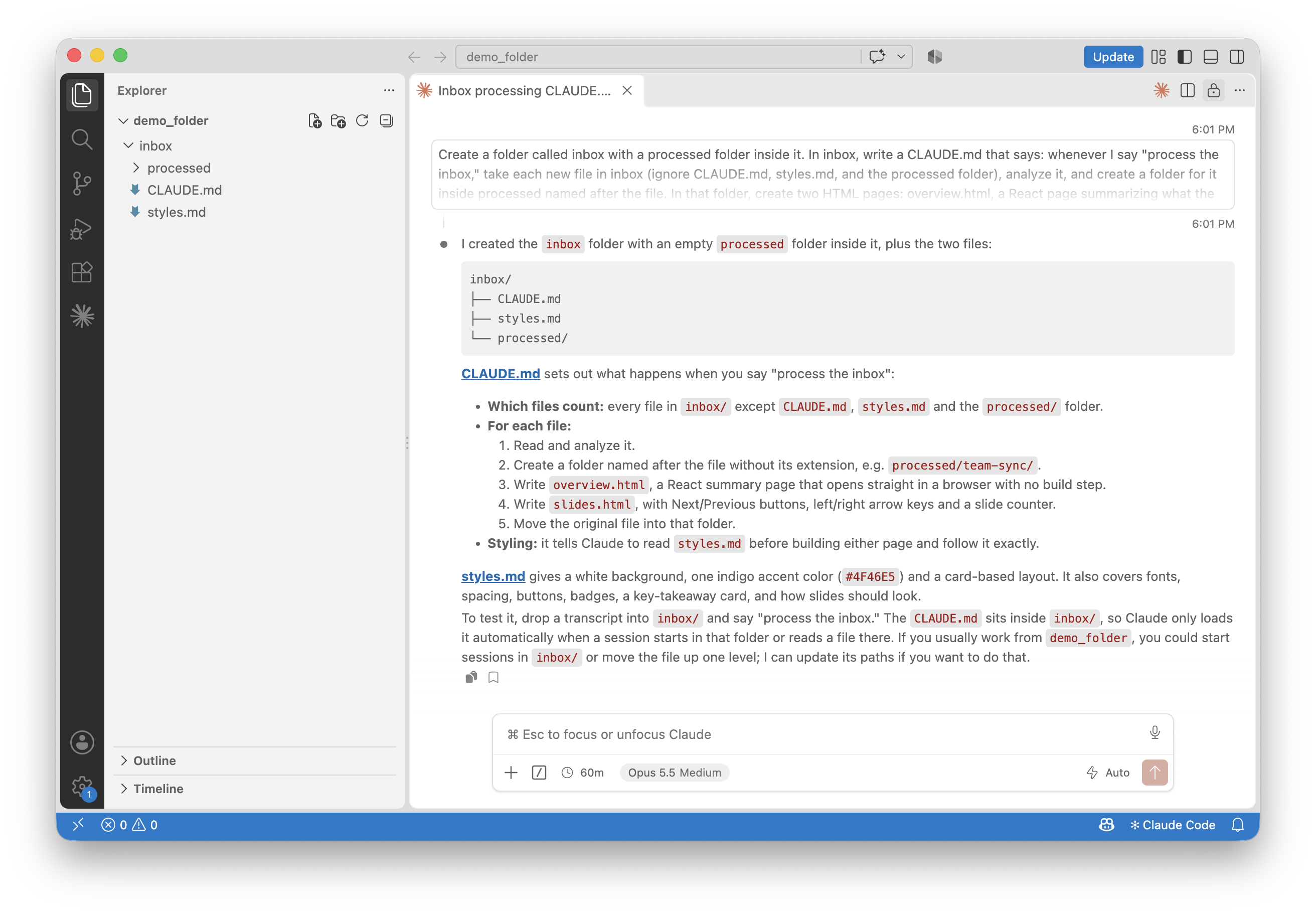Image resolution: width=1316 pixels, height=915 pixels.
Task: Toggle the primary side bar
Action: [1184, 57]
